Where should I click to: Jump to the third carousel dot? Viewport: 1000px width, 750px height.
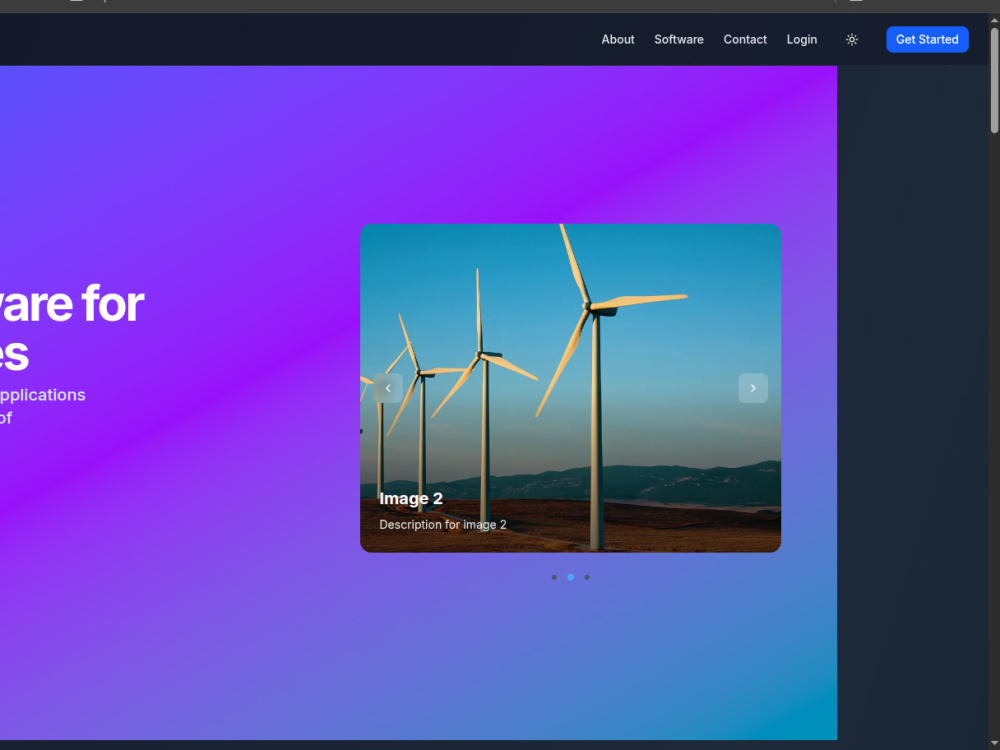click(x=587, y=577)
